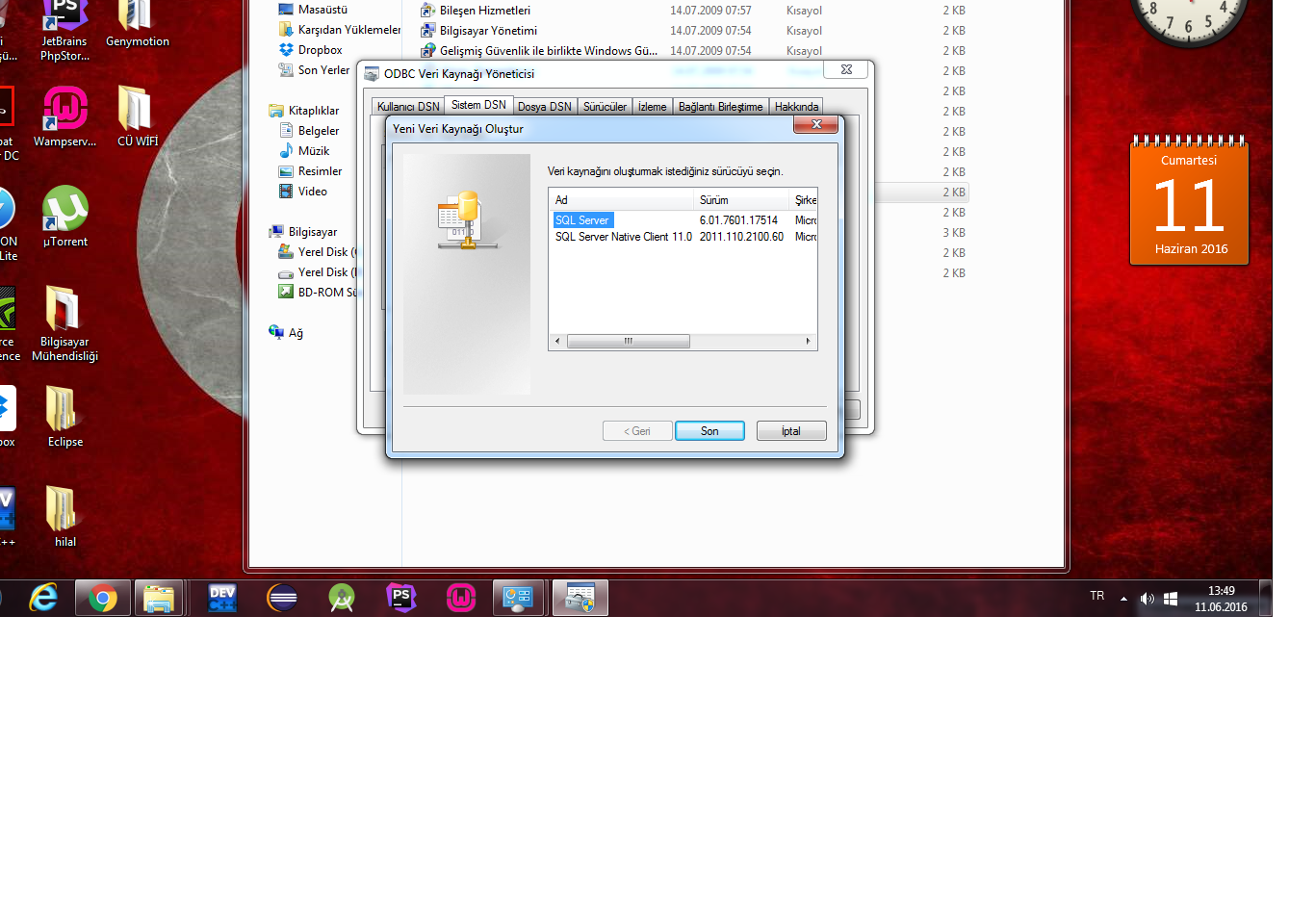
Task: Select Karşıdan Yüklemeler in navigation pane
Action: (340, 30)
